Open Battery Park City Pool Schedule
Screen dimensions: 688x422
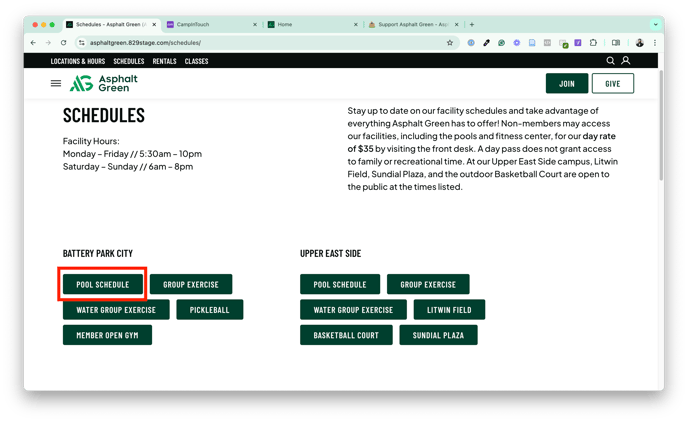point(103,285)
